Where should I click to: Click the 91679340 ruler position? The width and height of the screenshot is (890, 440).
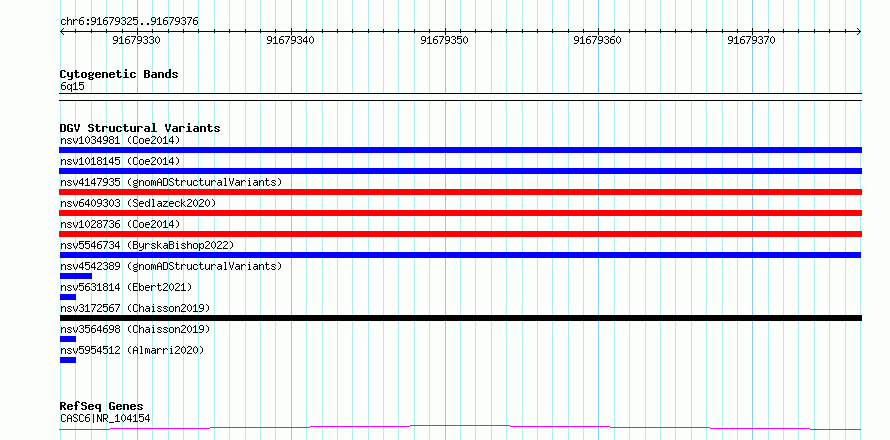point(290,40)
